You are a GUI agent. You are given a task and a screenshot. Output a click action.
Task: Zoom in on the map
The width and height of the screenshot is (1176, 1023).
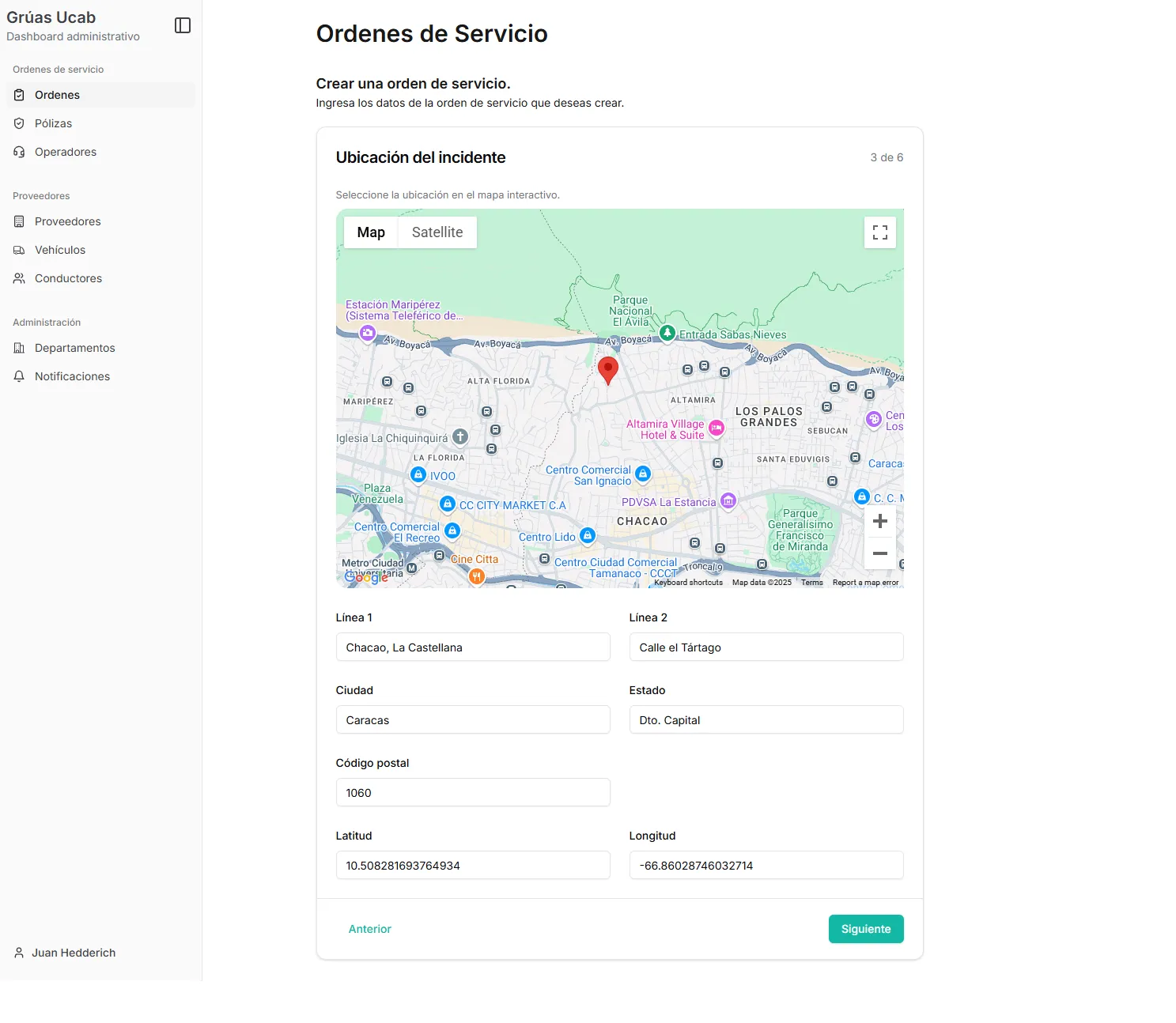tap(879, 520)
